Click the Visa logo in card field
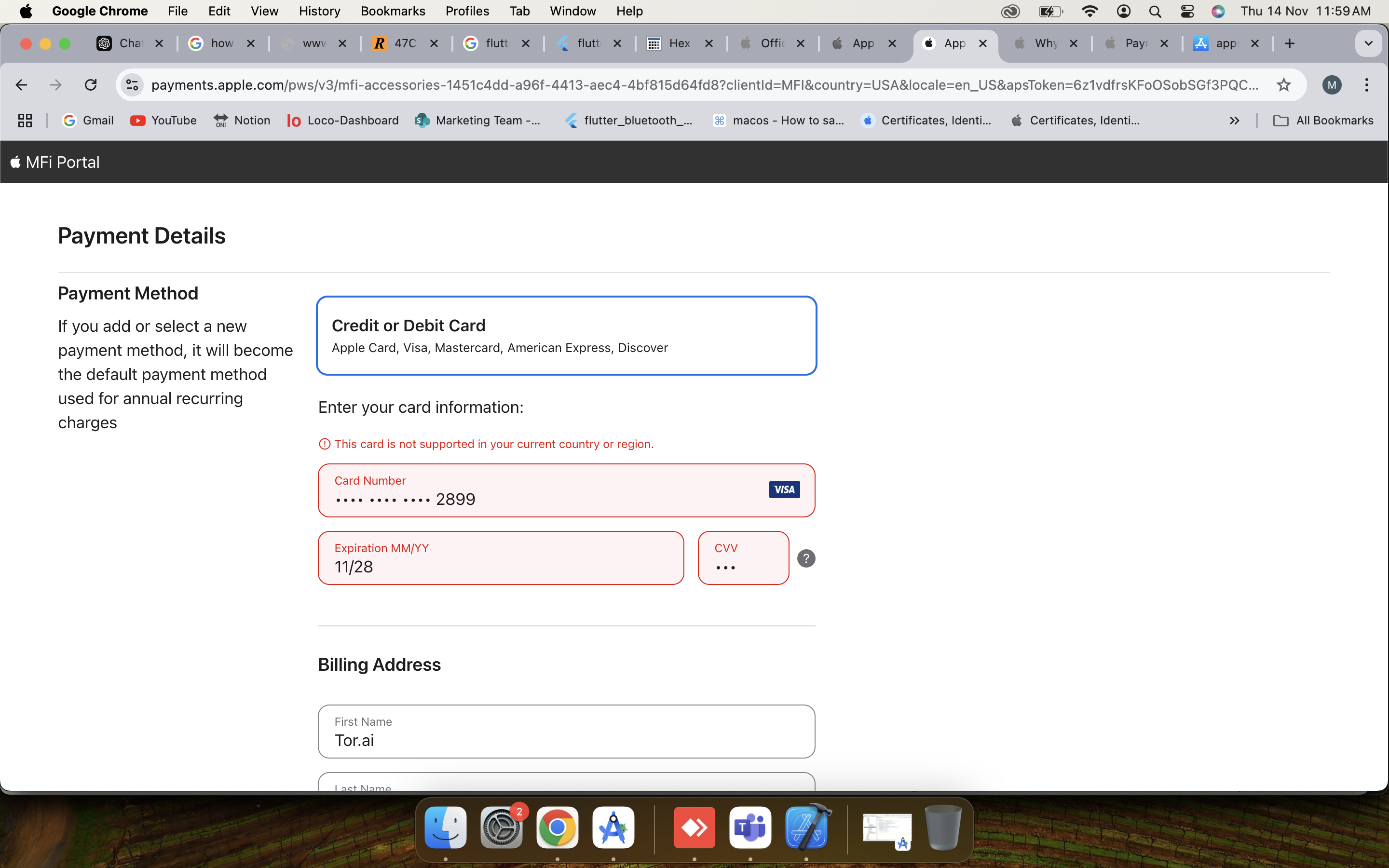Viewport: 1389px width, 868px height. [784, 489]
